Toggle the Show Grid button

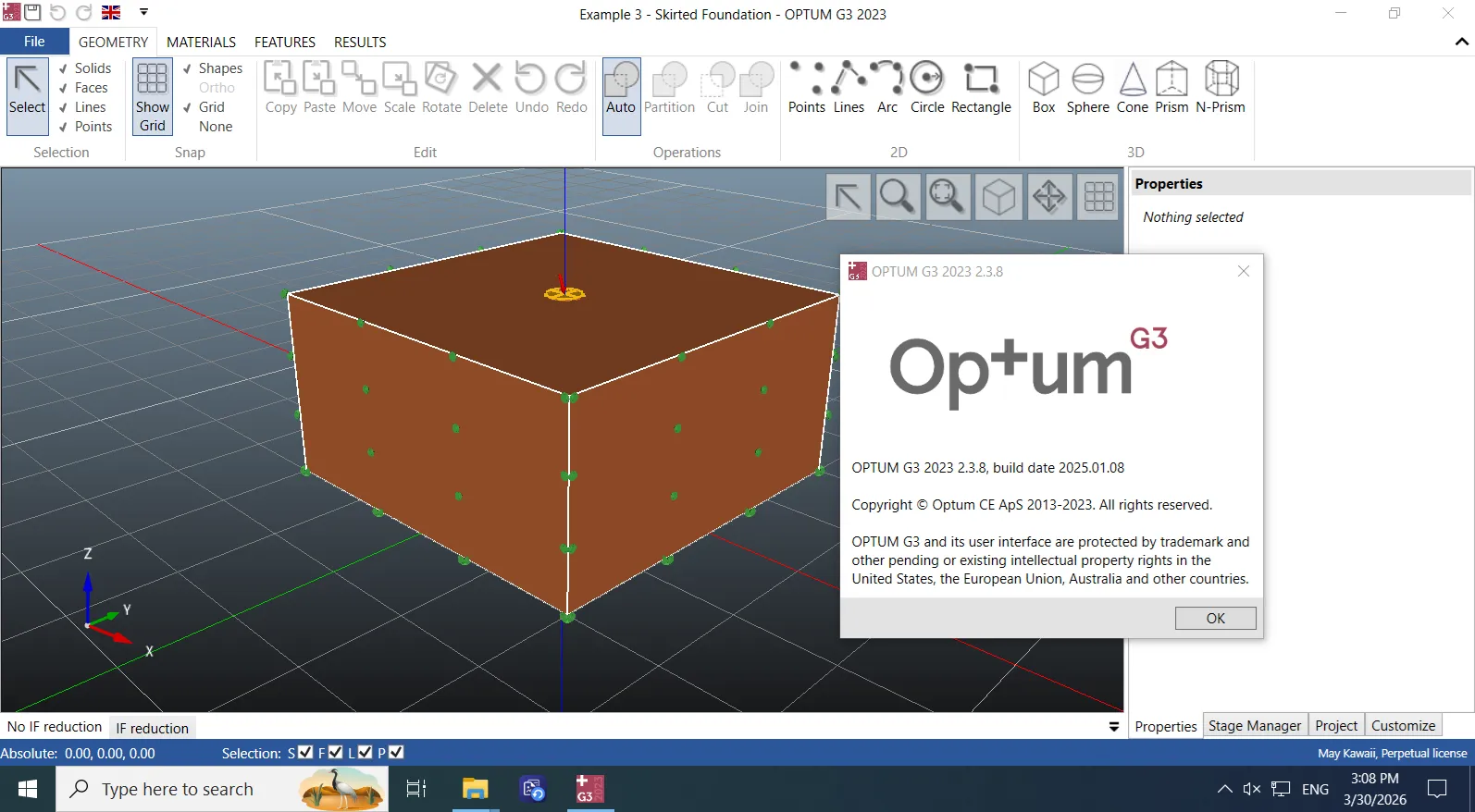coord(153,96)
